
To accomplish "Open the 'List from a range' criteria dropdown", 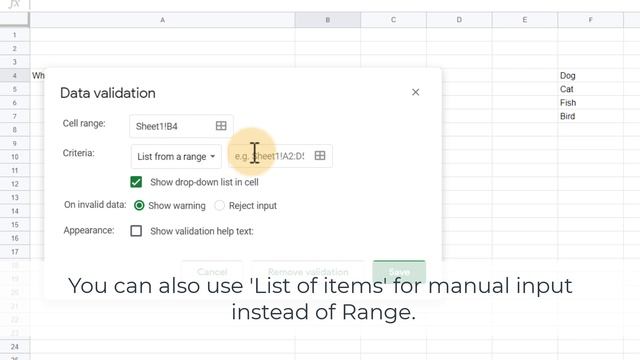I will click(176, 156).
